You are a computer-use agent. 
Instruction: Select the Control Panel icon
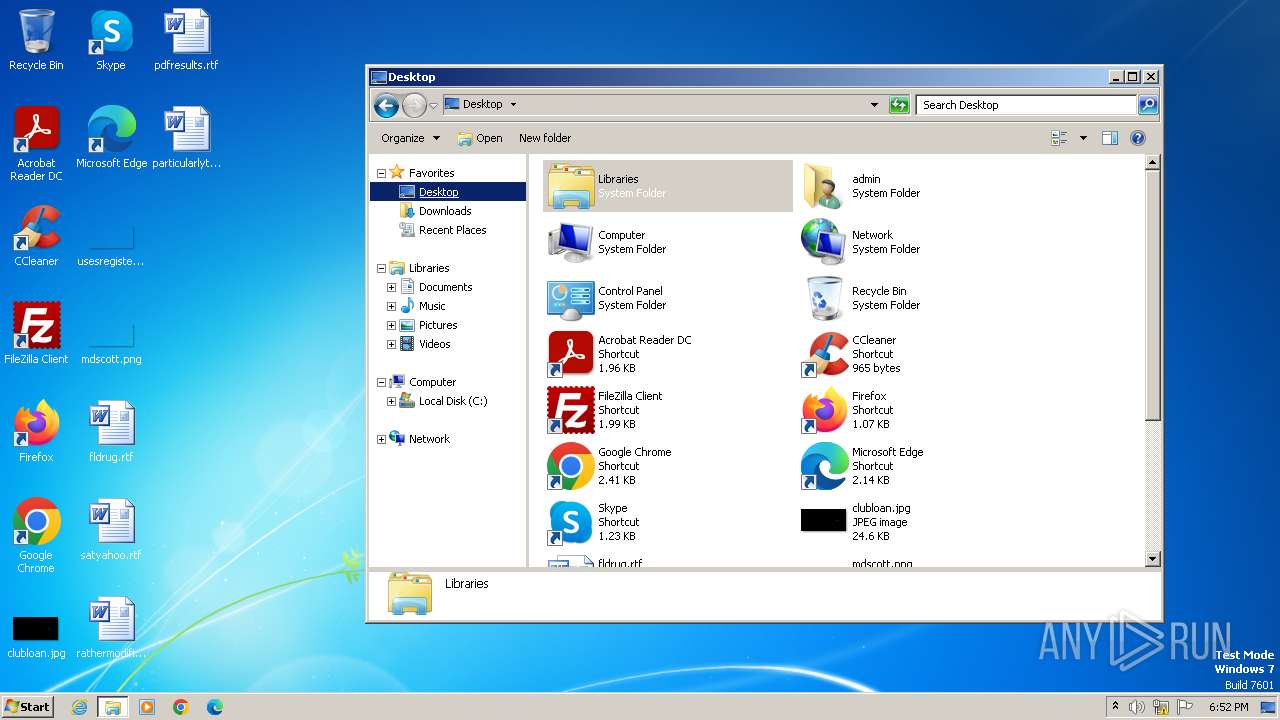[x=571, y=298]
